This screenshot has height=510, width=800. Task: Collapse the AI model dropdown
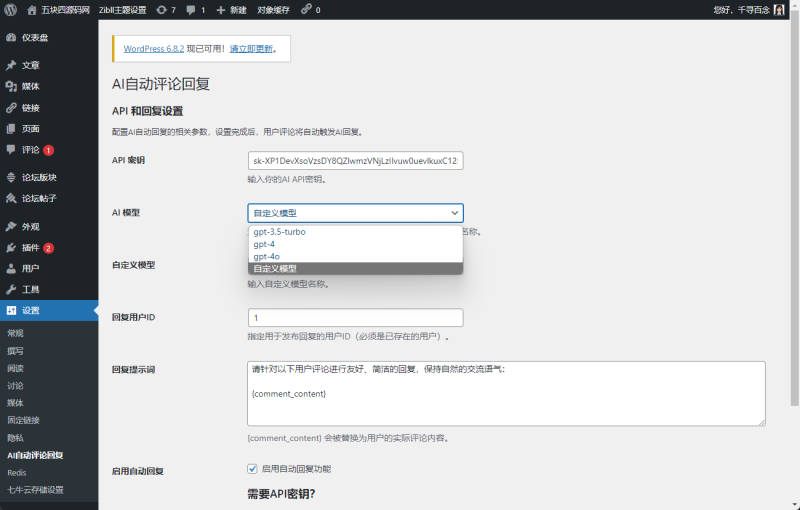355,212
